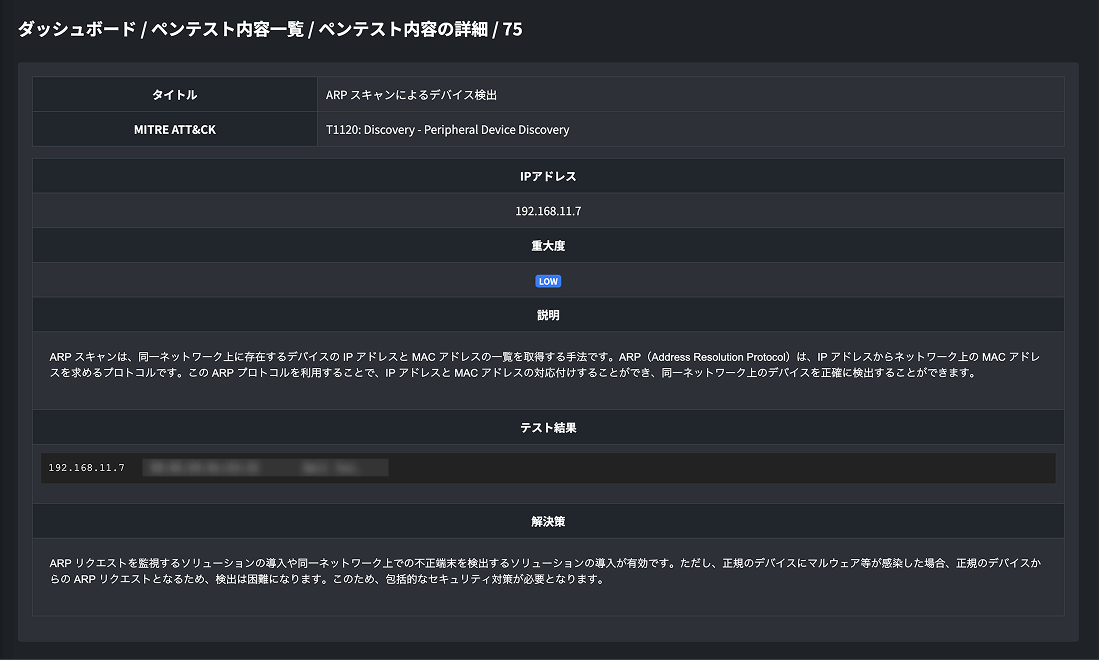Click the 重大度 section header
The image size is (1100, 660).
point(548,246)
